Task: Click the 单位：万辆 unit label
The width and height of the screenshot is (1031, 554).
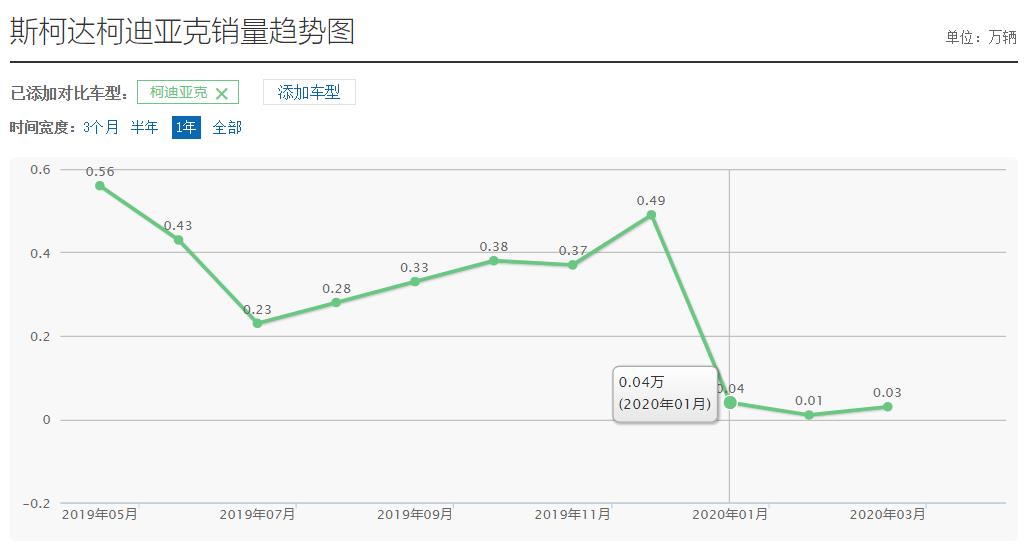Action: [x=981, y=37]
